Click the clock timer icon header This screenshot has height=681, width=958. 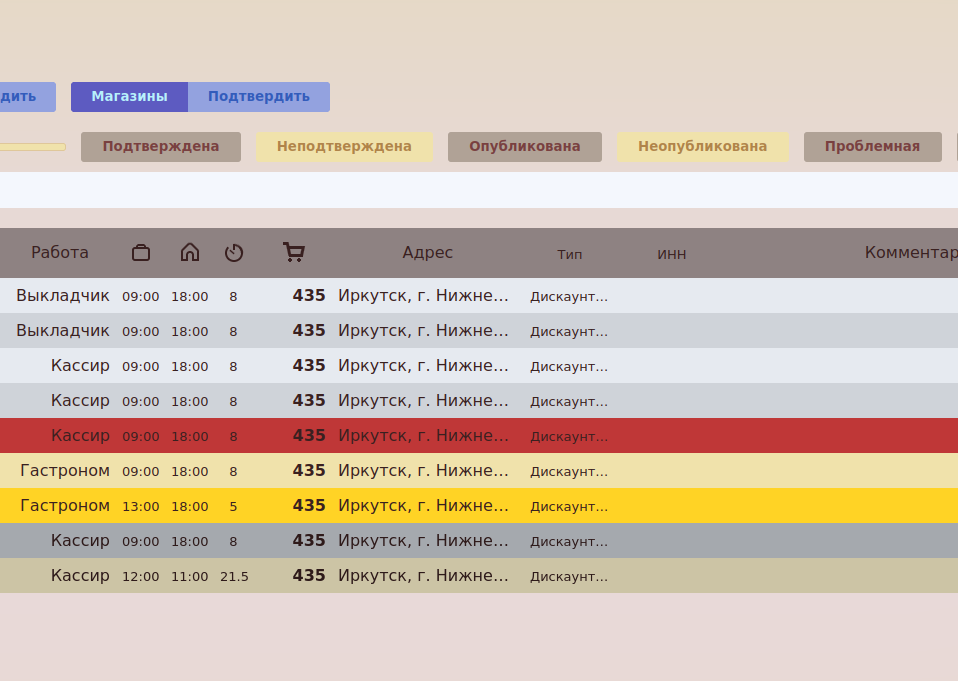[x=234, y=253]
